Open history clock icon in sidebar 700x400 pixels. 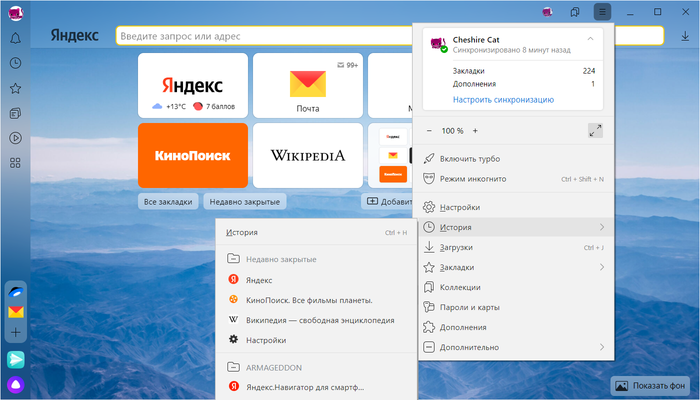pos(15,63)
